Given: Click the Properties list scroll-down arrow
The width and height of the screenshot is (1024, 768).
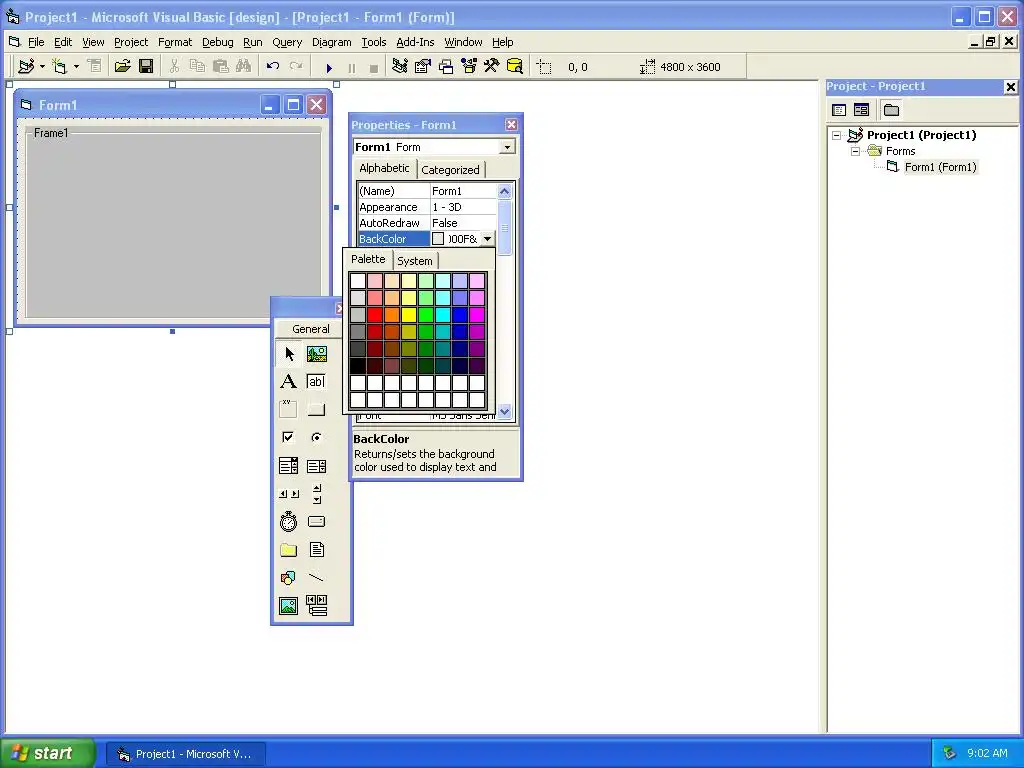Looking at the screenshot, I should click(x=504, y=411).
